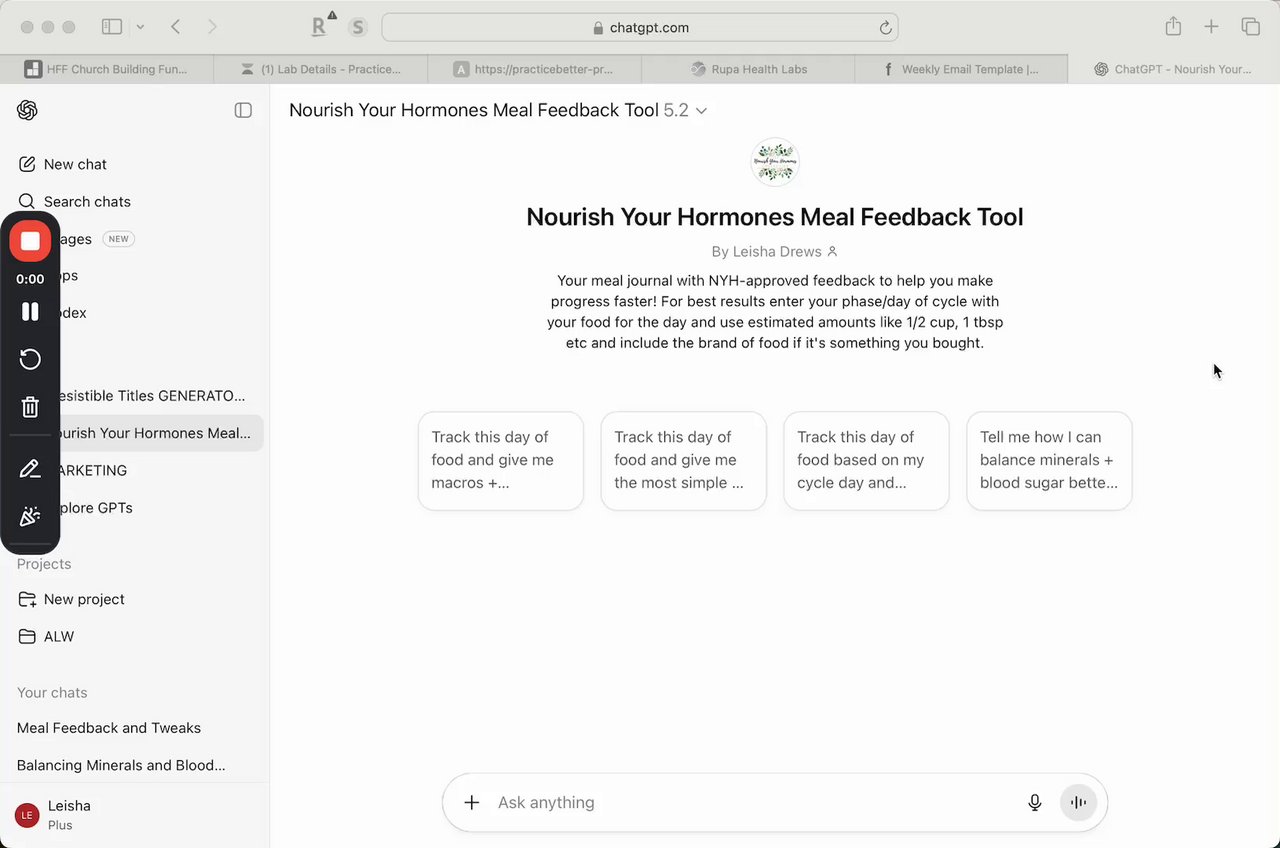The image size is (1280, 848).
Task: Expand Safari tab group dropdown arrow
Action: [140, 27]
